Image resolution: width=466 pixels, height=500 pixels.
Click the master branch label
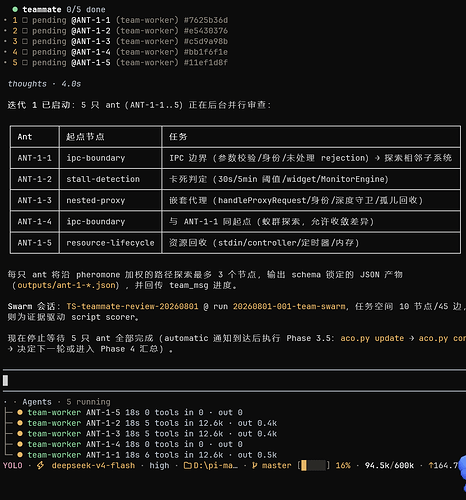(x=277, y=465)
